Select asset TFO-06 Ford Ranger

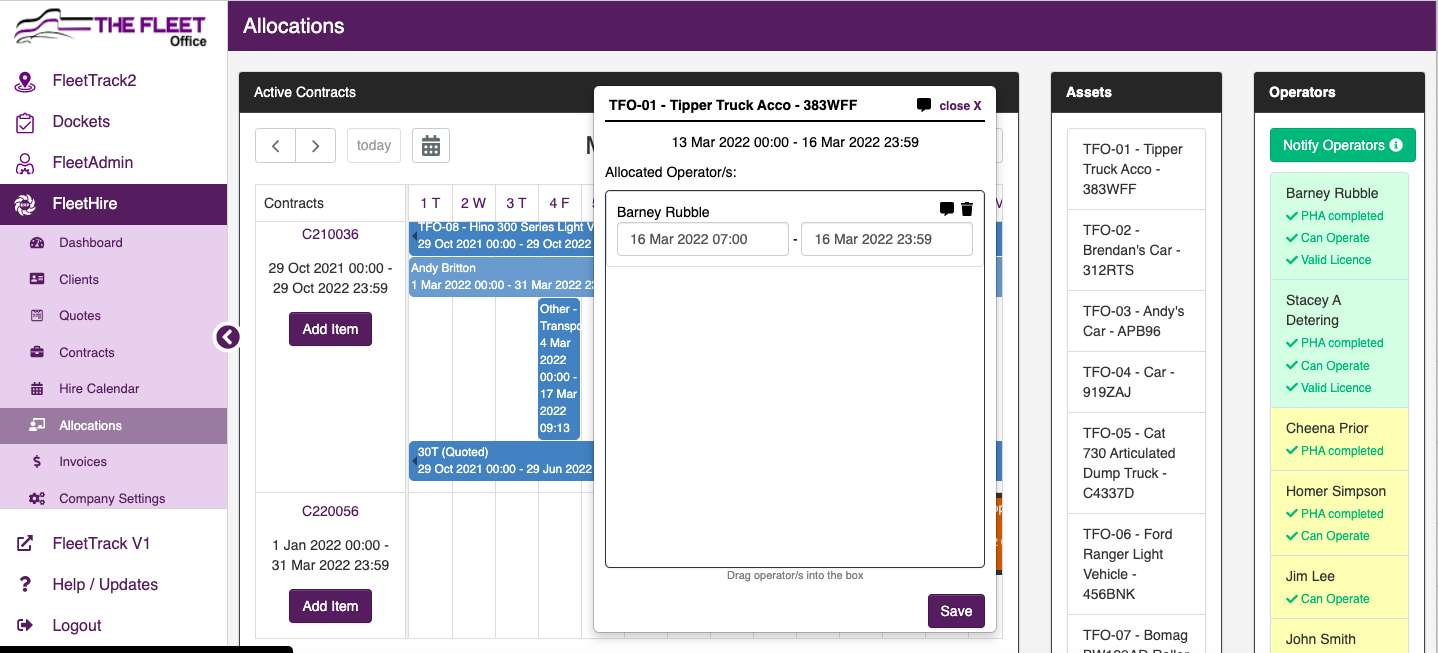[x=1136, y=564]
